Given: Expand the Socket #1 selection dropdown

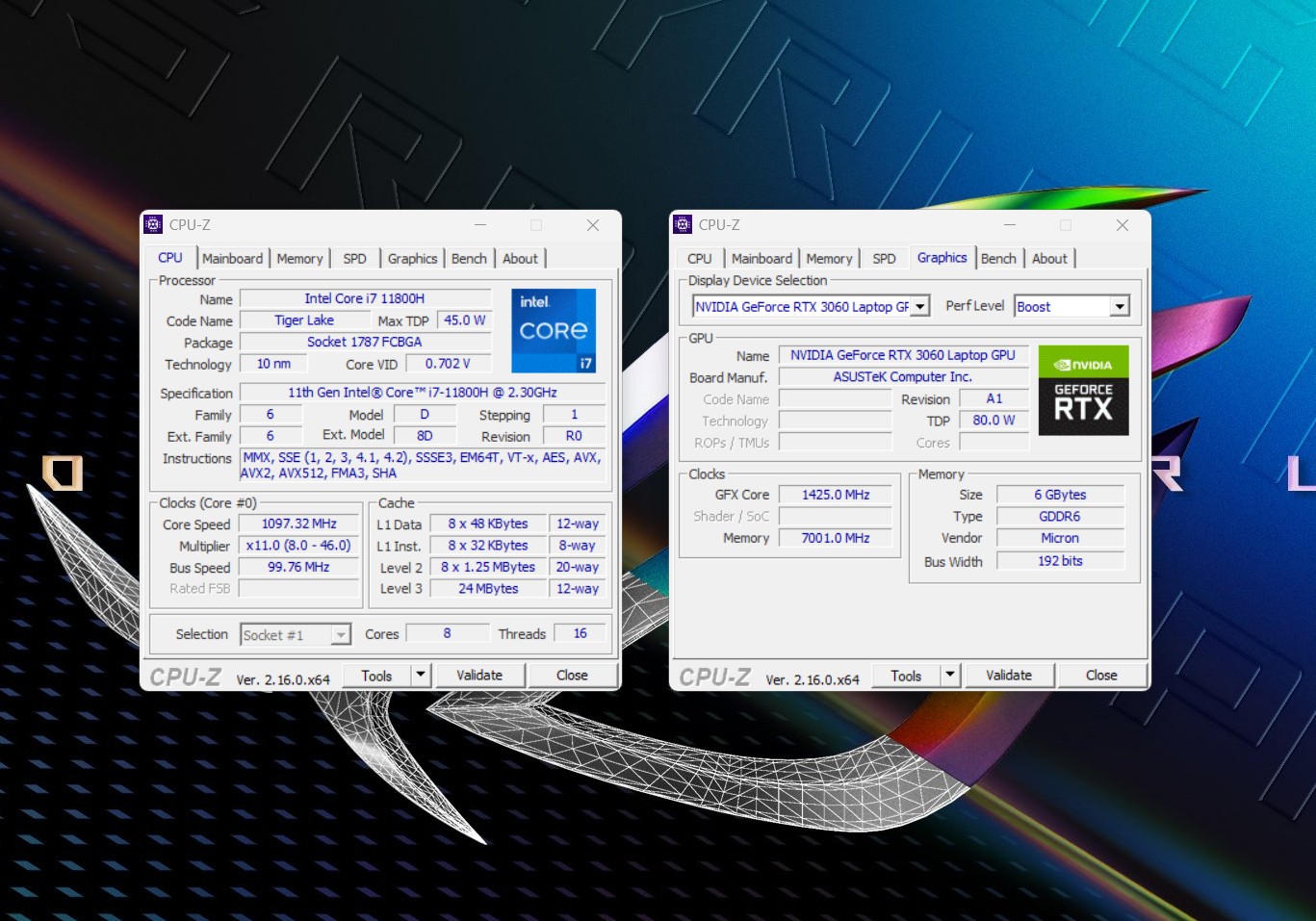Looking at the screenshot, I should [x=341, y=635].
